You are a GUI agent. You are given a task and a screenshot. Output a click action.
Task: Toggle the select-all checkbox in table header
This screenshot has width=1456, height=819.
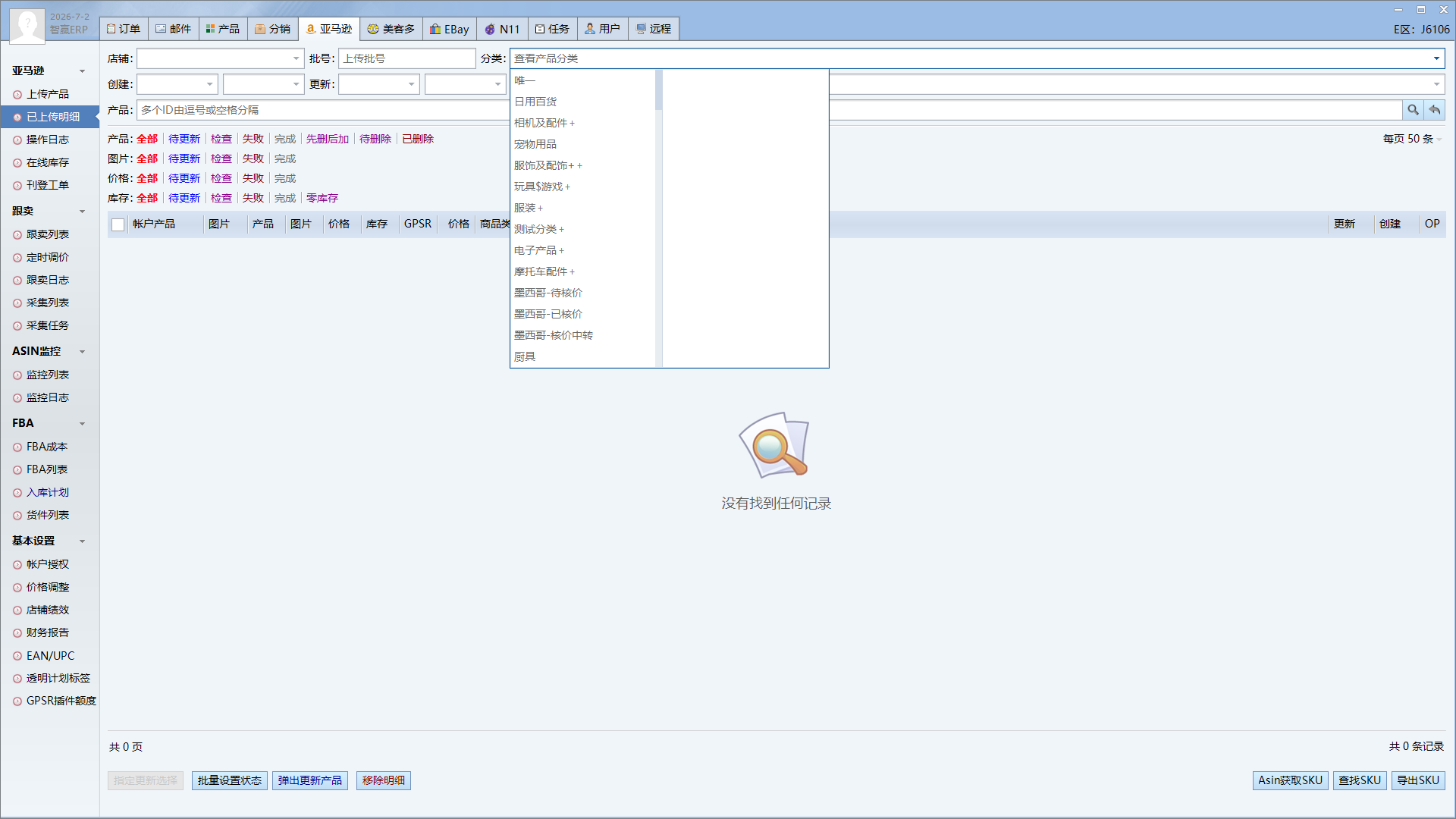[x=118, y=224]
